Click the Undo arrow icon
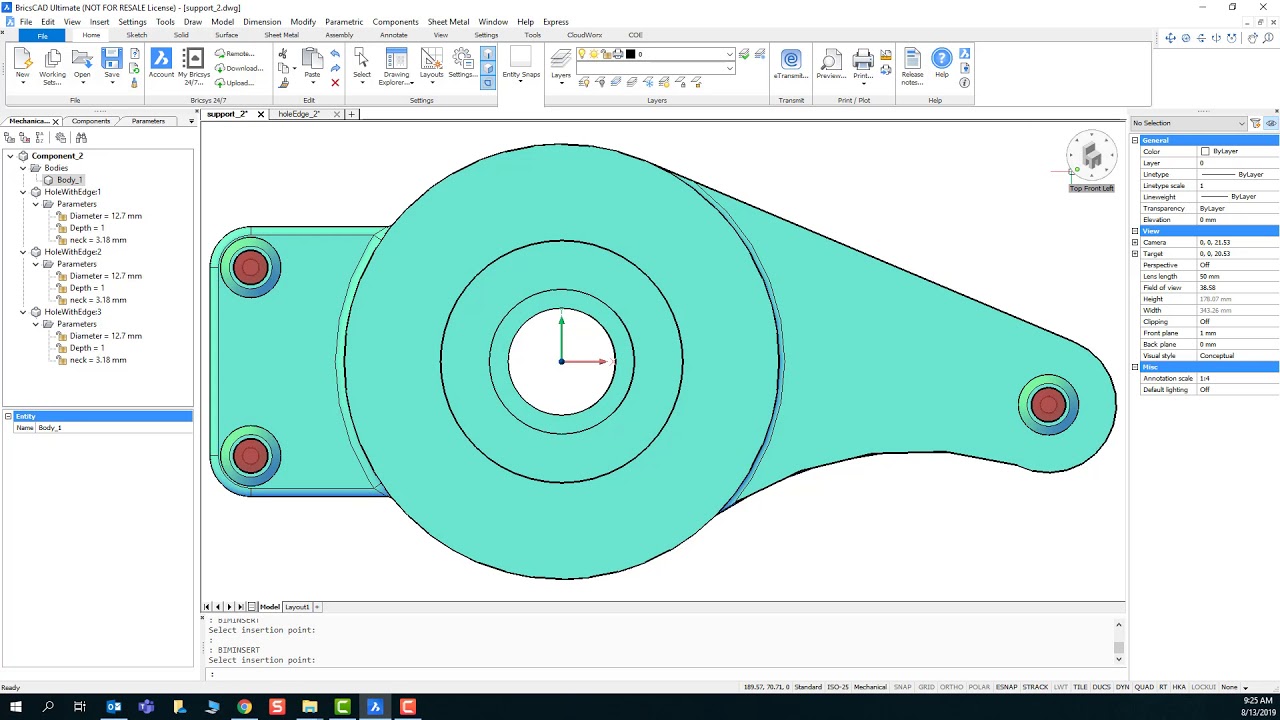 [x=335, y=53]
